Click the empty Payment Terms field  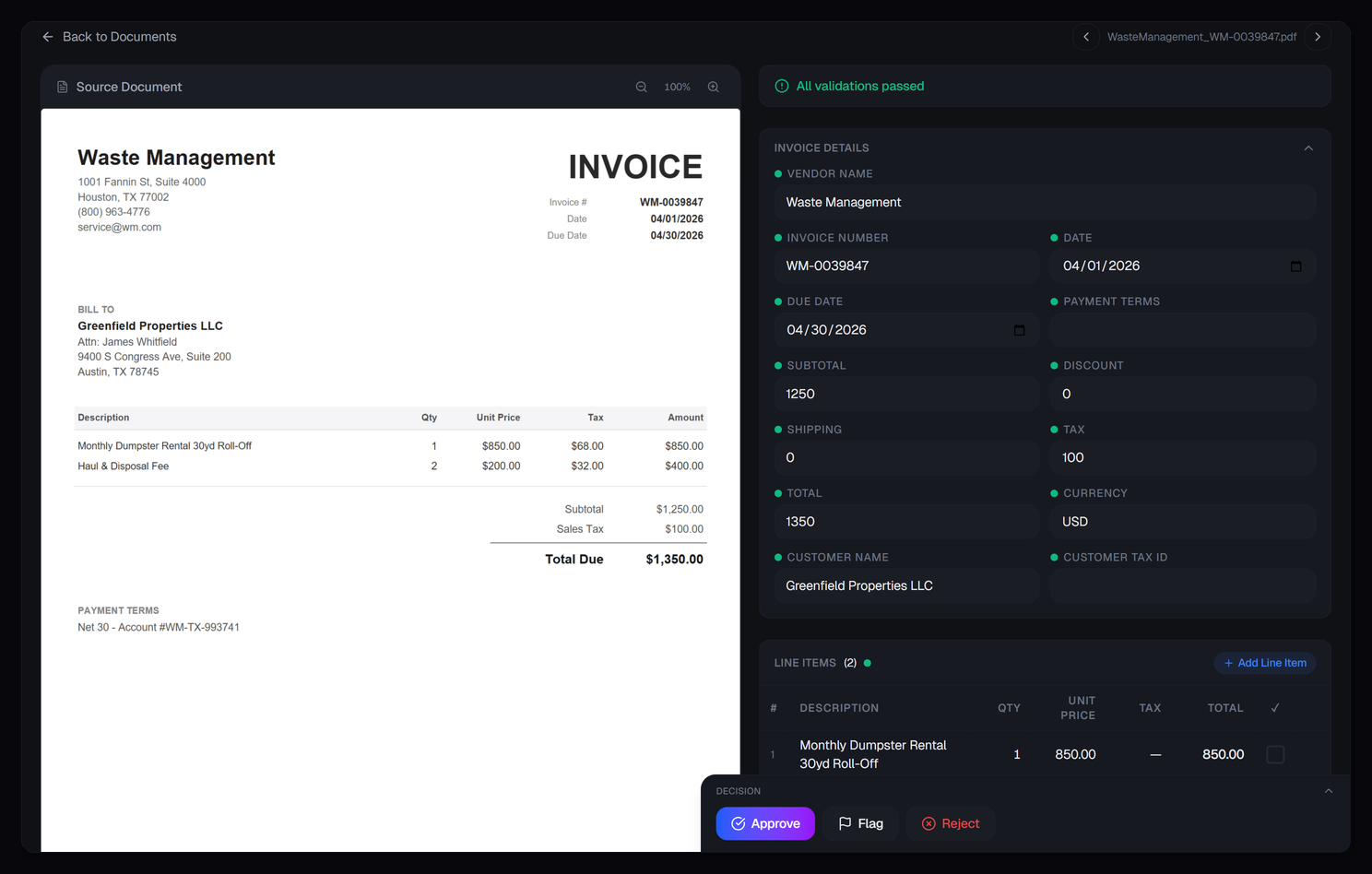[1183, 330]
